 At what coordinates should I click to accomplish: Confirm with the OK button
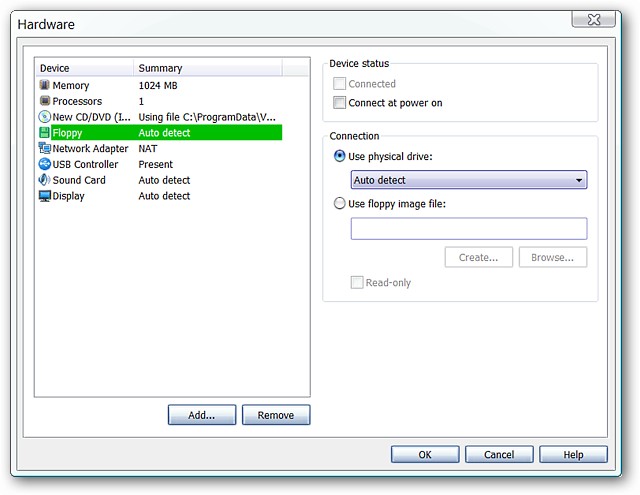(425, 455)
